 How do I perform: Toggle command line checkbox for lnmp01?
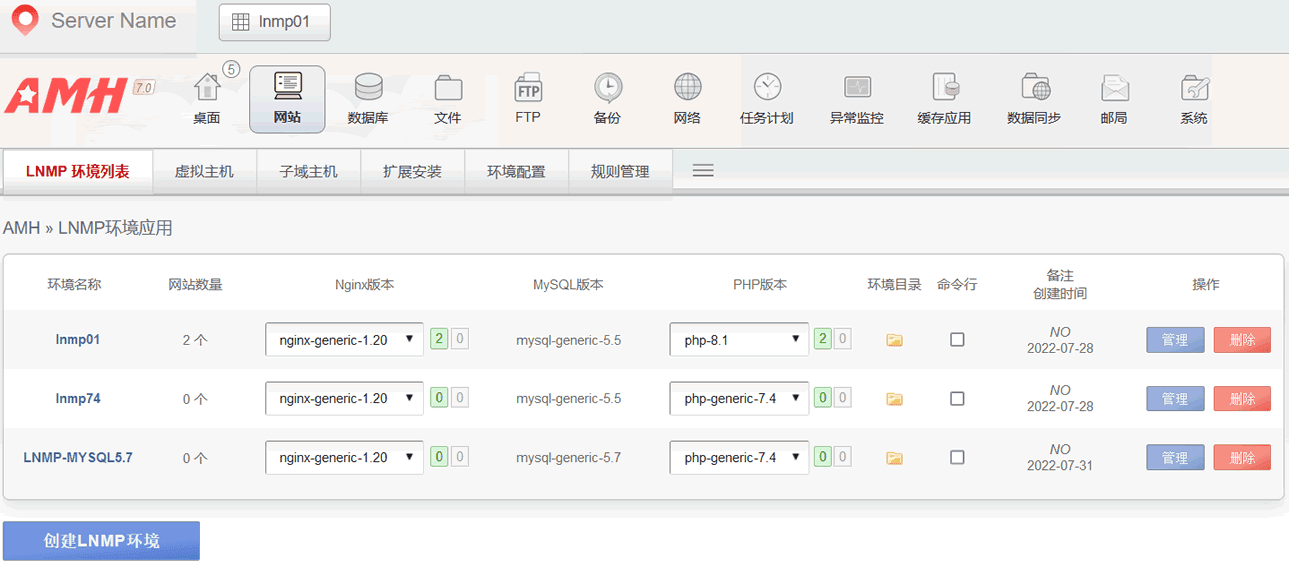pyautogui.click(x=957, y=340)
